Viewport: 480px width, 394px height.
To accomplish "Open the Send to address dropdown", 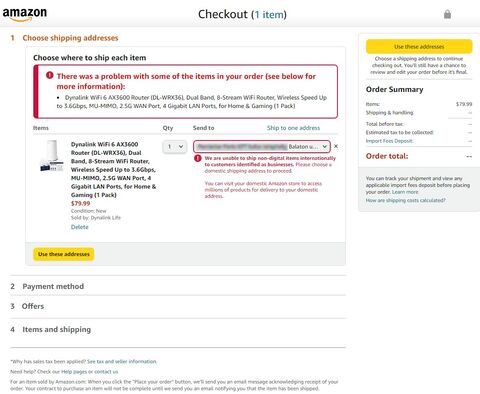I will coord(262,146).
